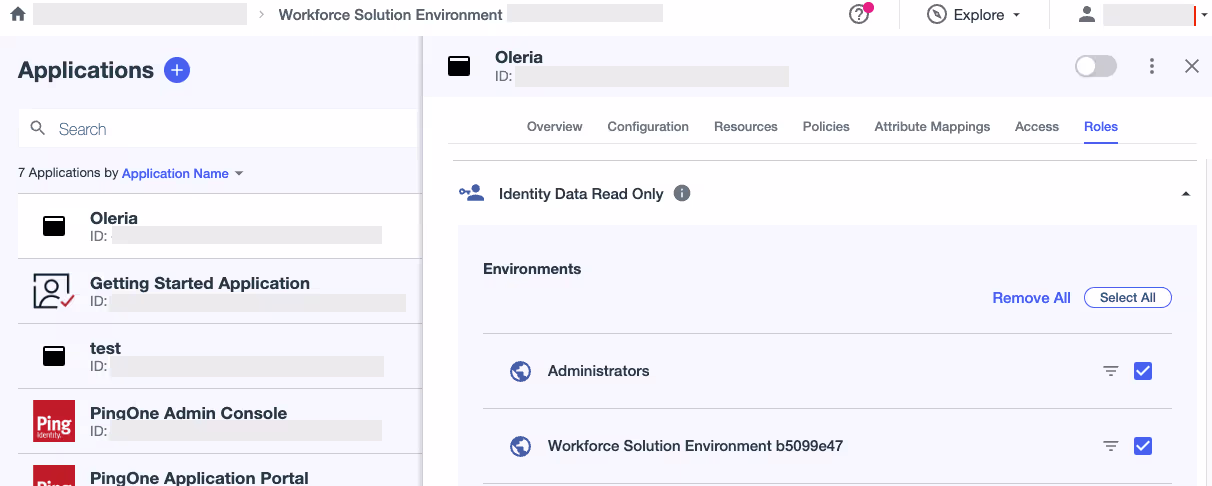Click the Select All button
The image size is (1212, 486).
coord(1128,298)
